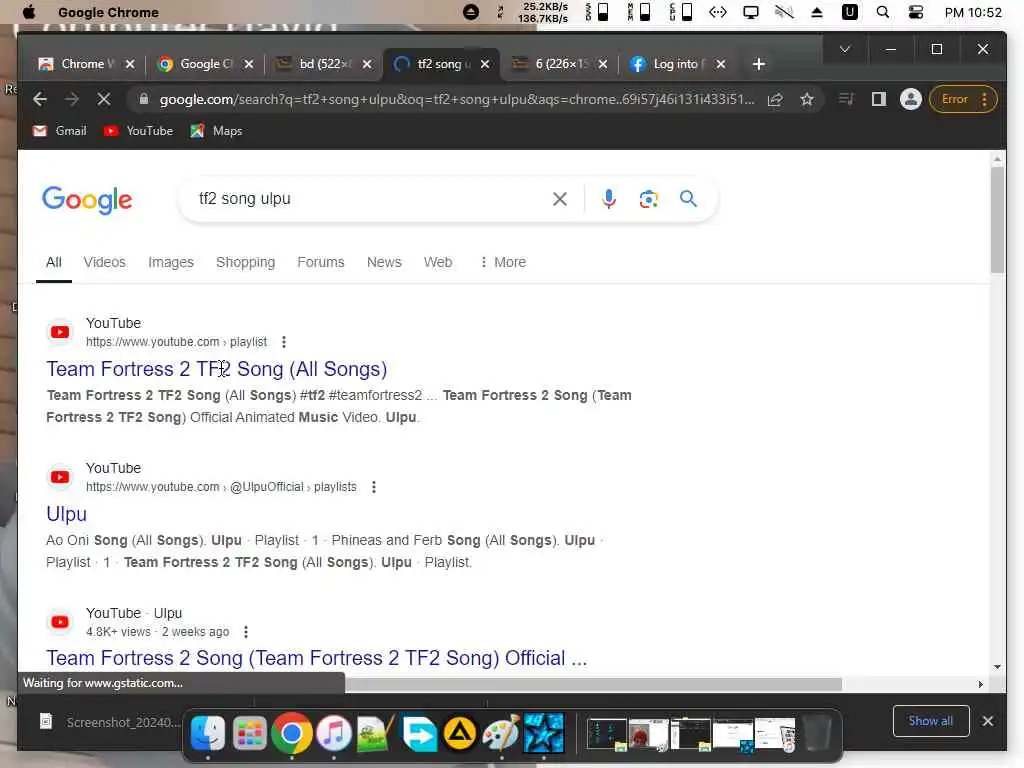Open the blue star app in dock
The width and height of the screenshot is (1024, 768).
pyautogui.click(x=543, y=733)
